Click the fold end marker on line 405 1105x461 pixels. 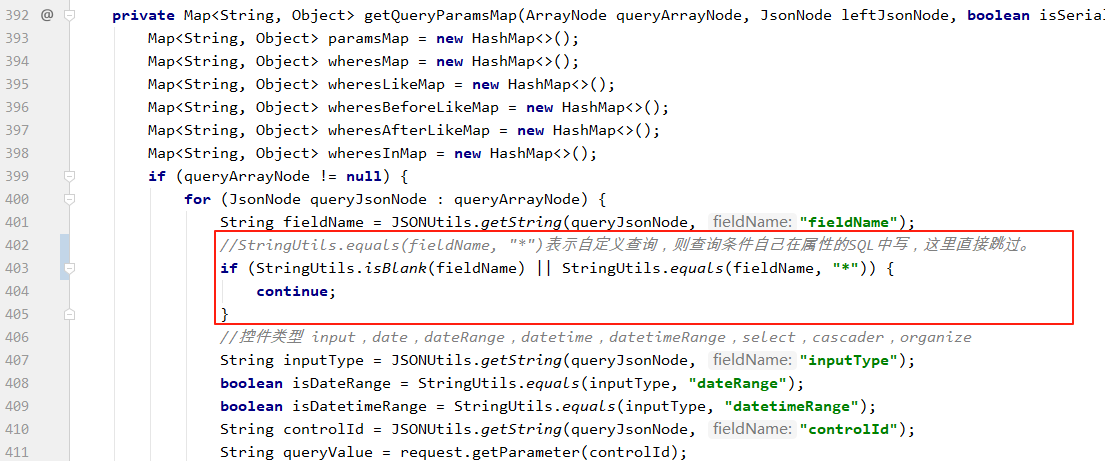pyautogui.click(x=68, y=315)
